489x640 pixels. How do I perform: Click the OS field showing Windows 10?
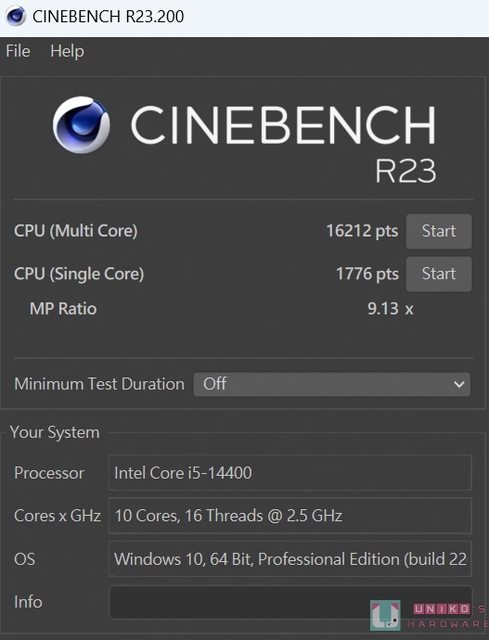(290, 559)
